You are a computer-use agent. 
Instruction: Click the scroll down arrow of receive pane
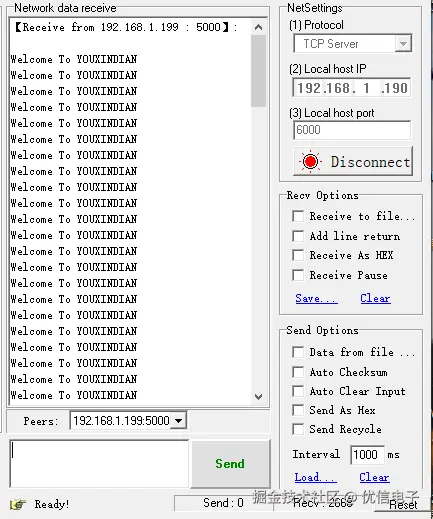pos(258,397)
